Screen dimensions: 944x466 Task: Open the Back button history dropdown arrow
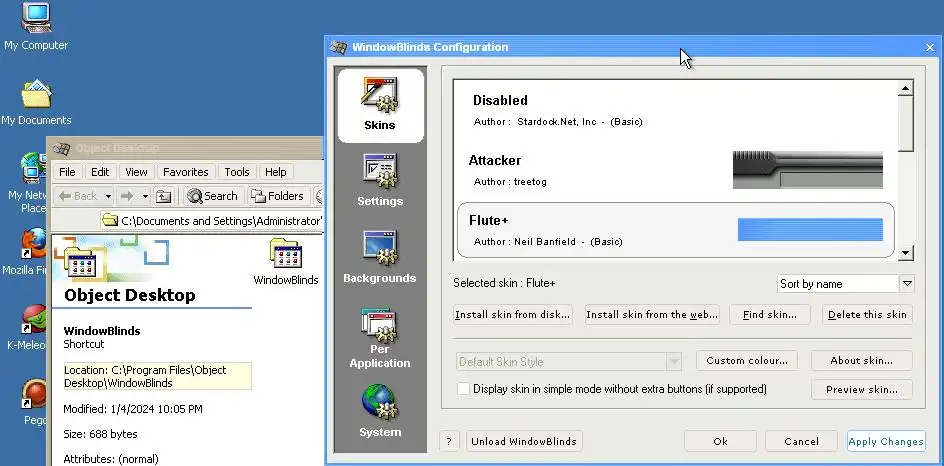click(x=108, y=196)
